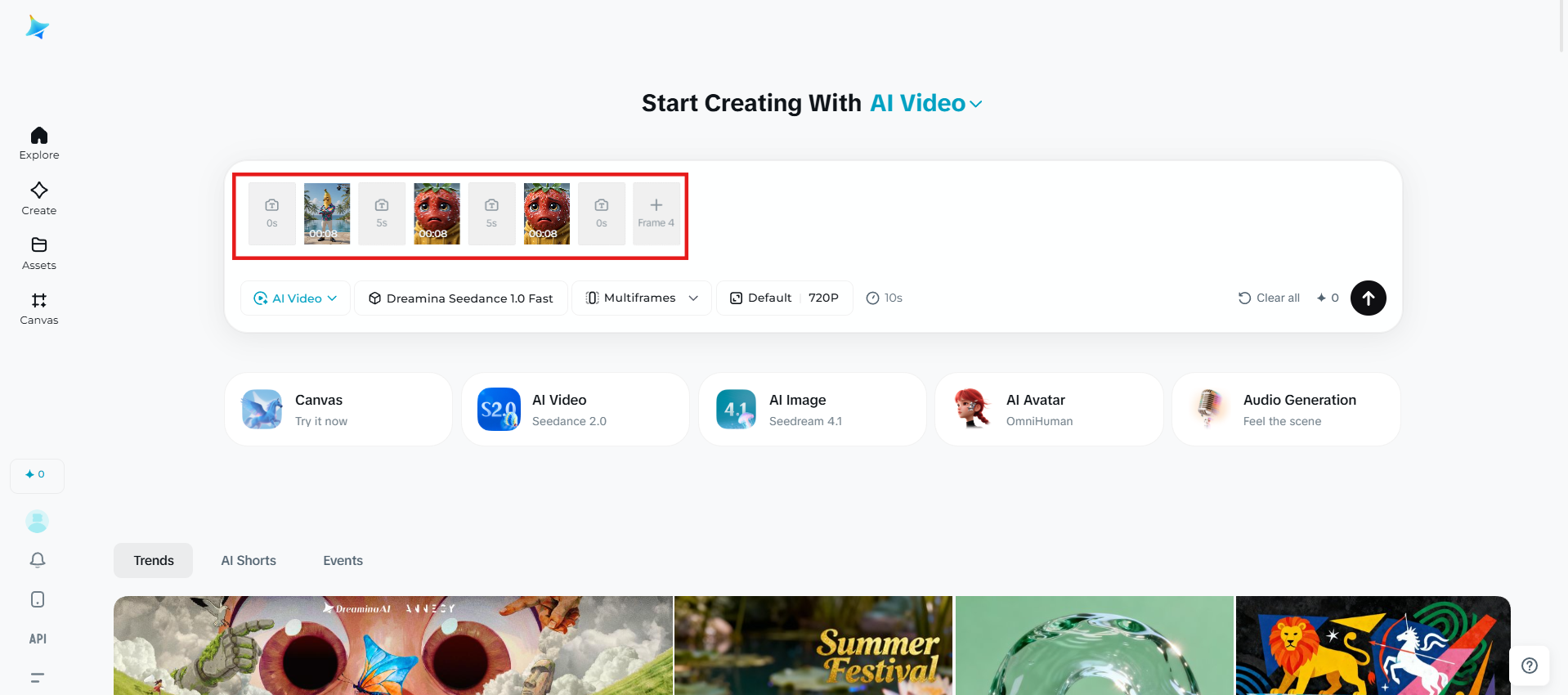
Task: Select the banana character frame thumbnail
Action: 327,213
